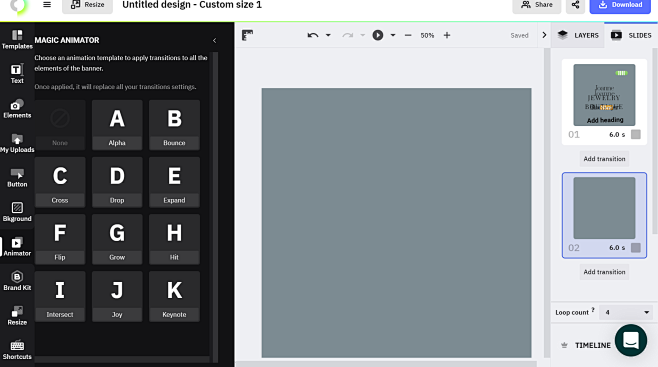Open the Brand Kit panel
The height and width of the screenshot is (367, 658).
pos(17,281)
